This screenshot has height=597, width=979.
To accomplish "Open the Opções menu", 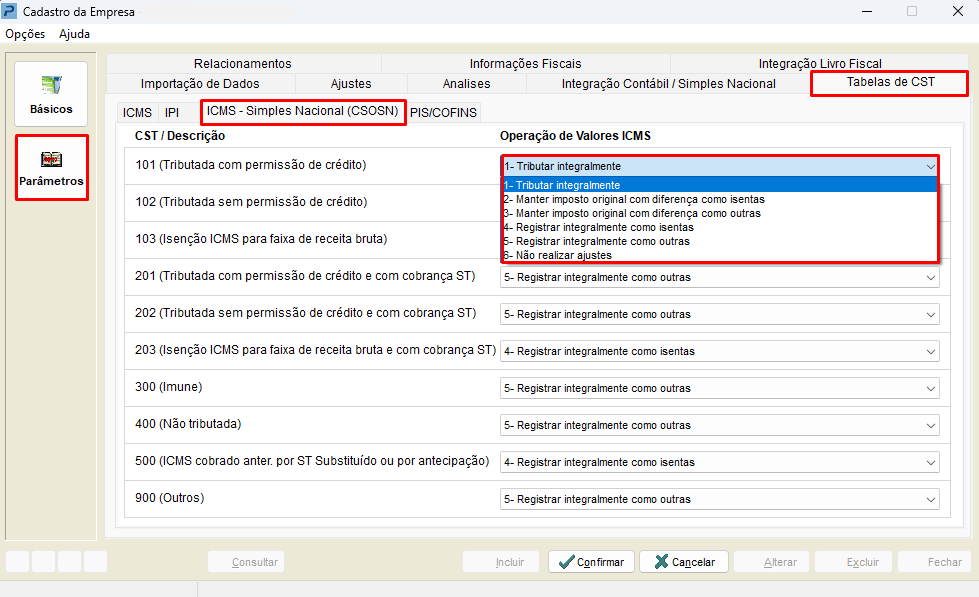I will click(x=25, y=34).
